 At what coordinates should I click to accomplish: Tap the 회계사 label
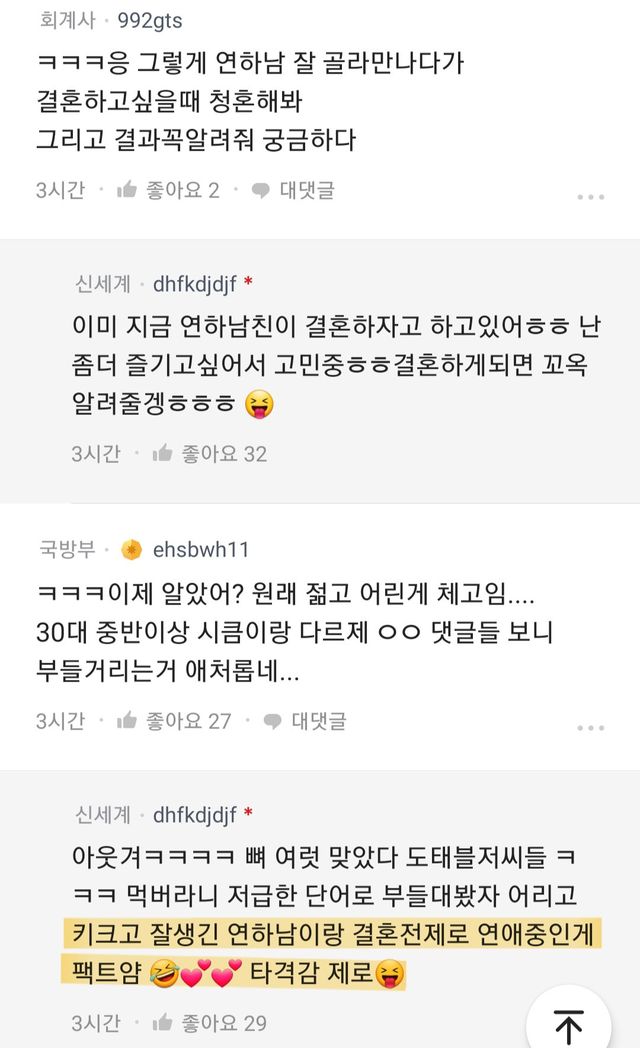pos(67,20)
